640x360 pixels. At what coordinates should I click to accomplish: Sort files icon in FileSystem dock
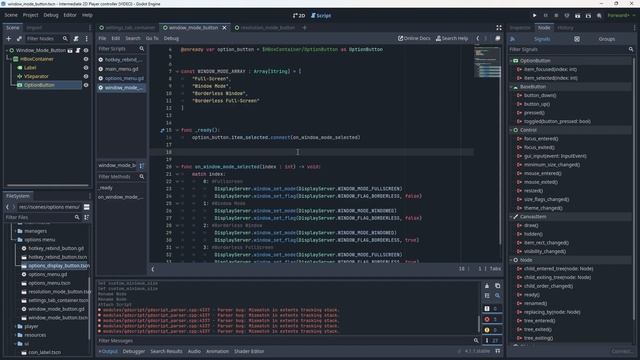[87, 218]
